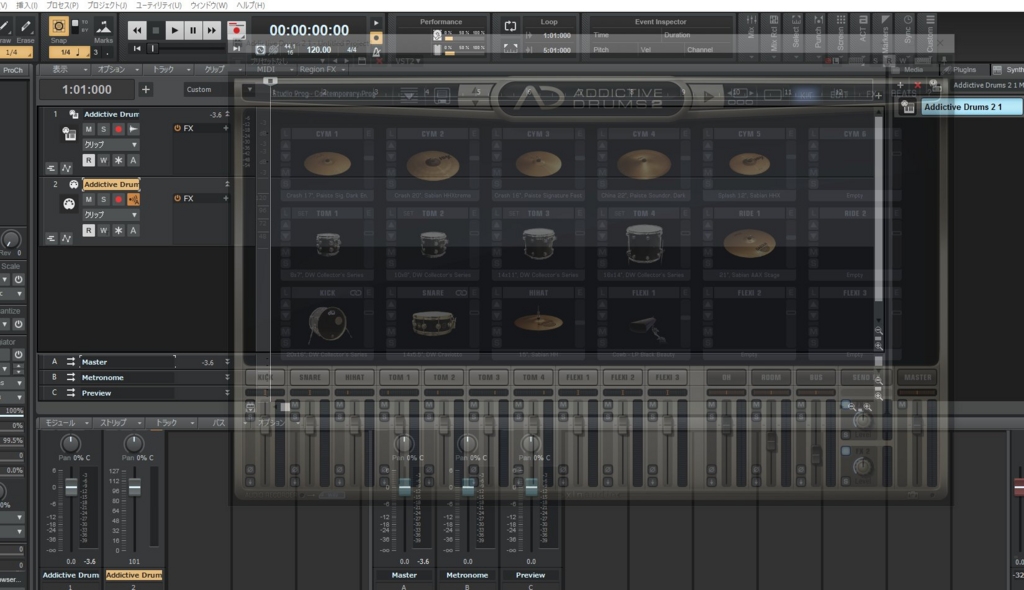Screen dimensions: 1024x590
Task: Show automation lanes on track 1
Action: point(66,168)
